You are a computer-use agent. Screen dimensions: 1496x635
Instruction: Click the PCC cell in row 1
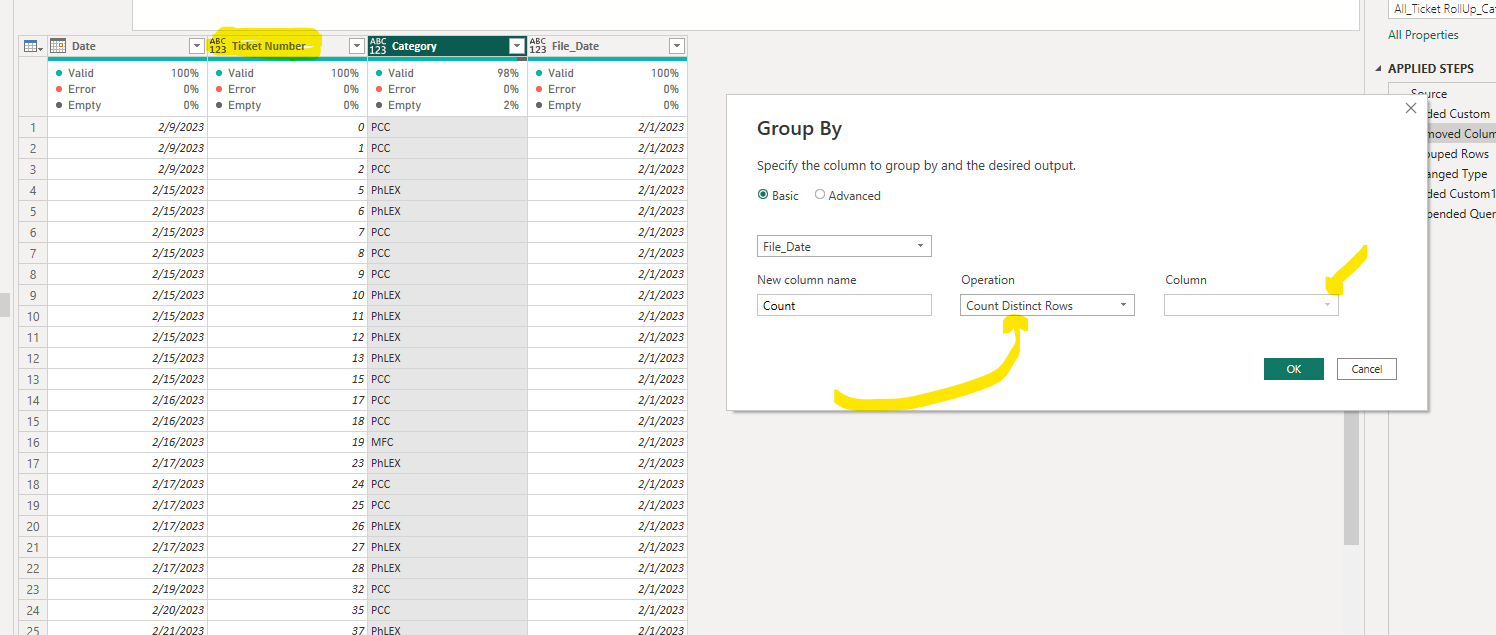pos(448,127)
